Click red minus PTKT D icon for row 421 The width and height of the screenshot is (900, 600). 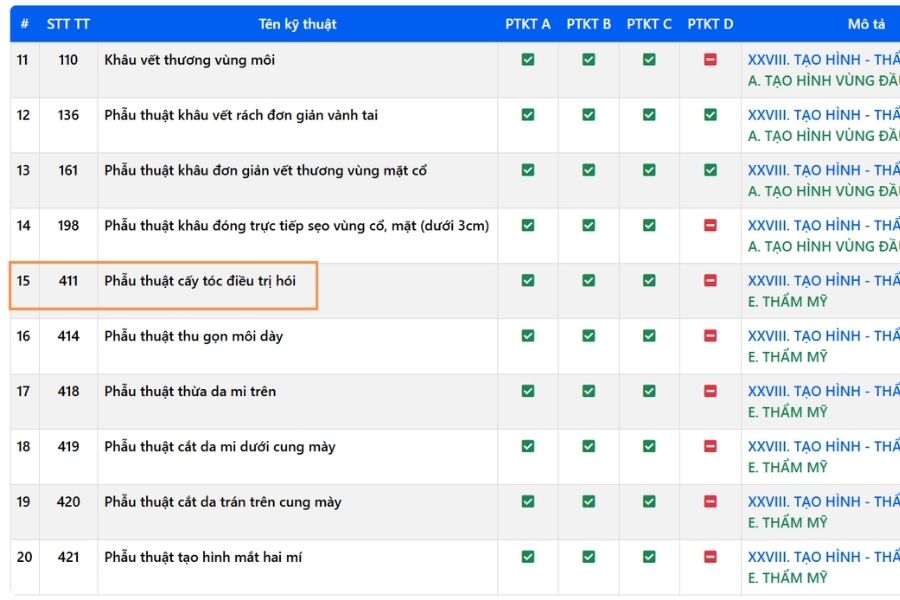pos(710,556)
